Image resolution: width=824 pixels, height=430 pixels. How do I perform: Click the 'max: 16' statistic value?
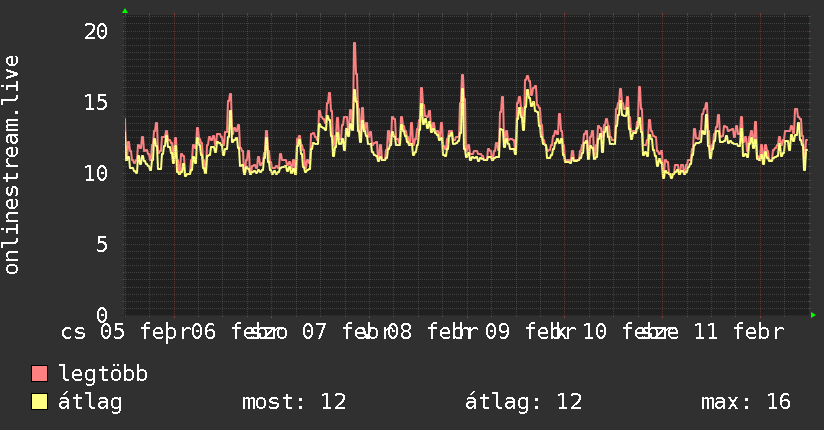(x=746, y=402)
